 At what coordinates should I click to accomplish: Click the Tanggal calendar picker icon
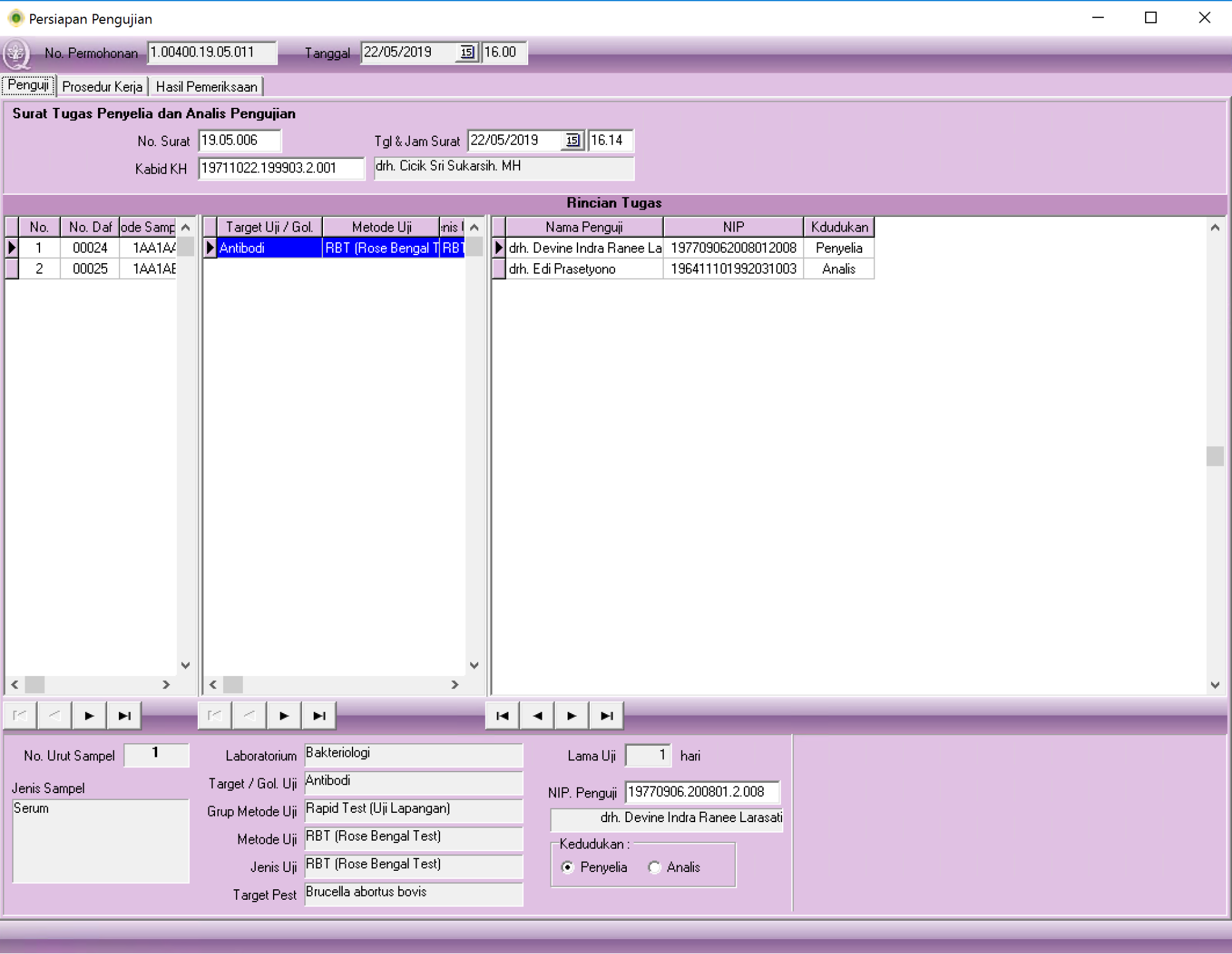[x=467, y=52]
